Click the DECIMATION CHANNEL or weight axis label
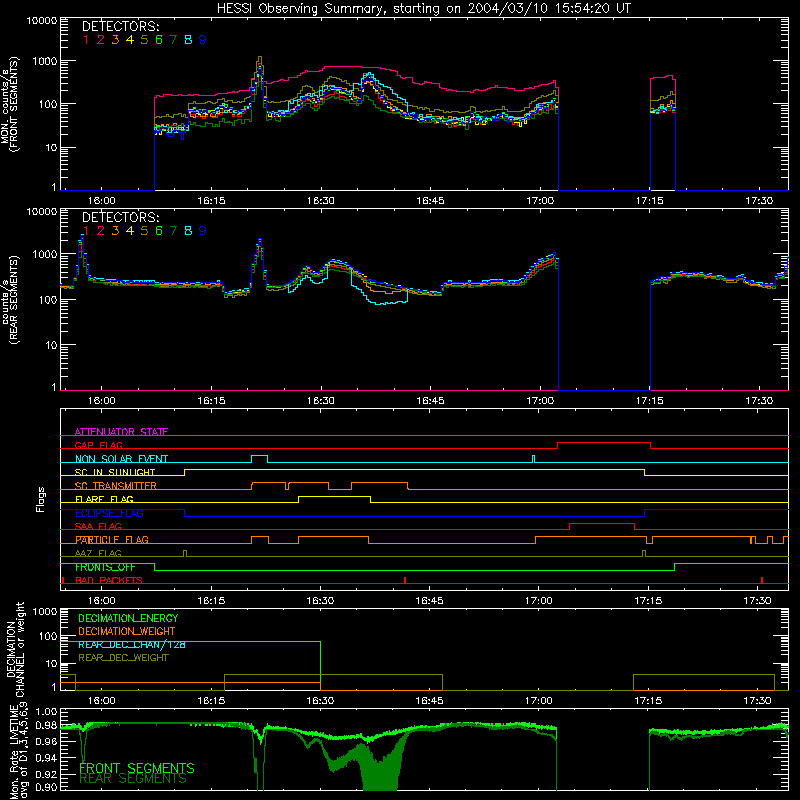Image resolution: width=800 pixels, height=800 pixels. [x=15, y=649]
